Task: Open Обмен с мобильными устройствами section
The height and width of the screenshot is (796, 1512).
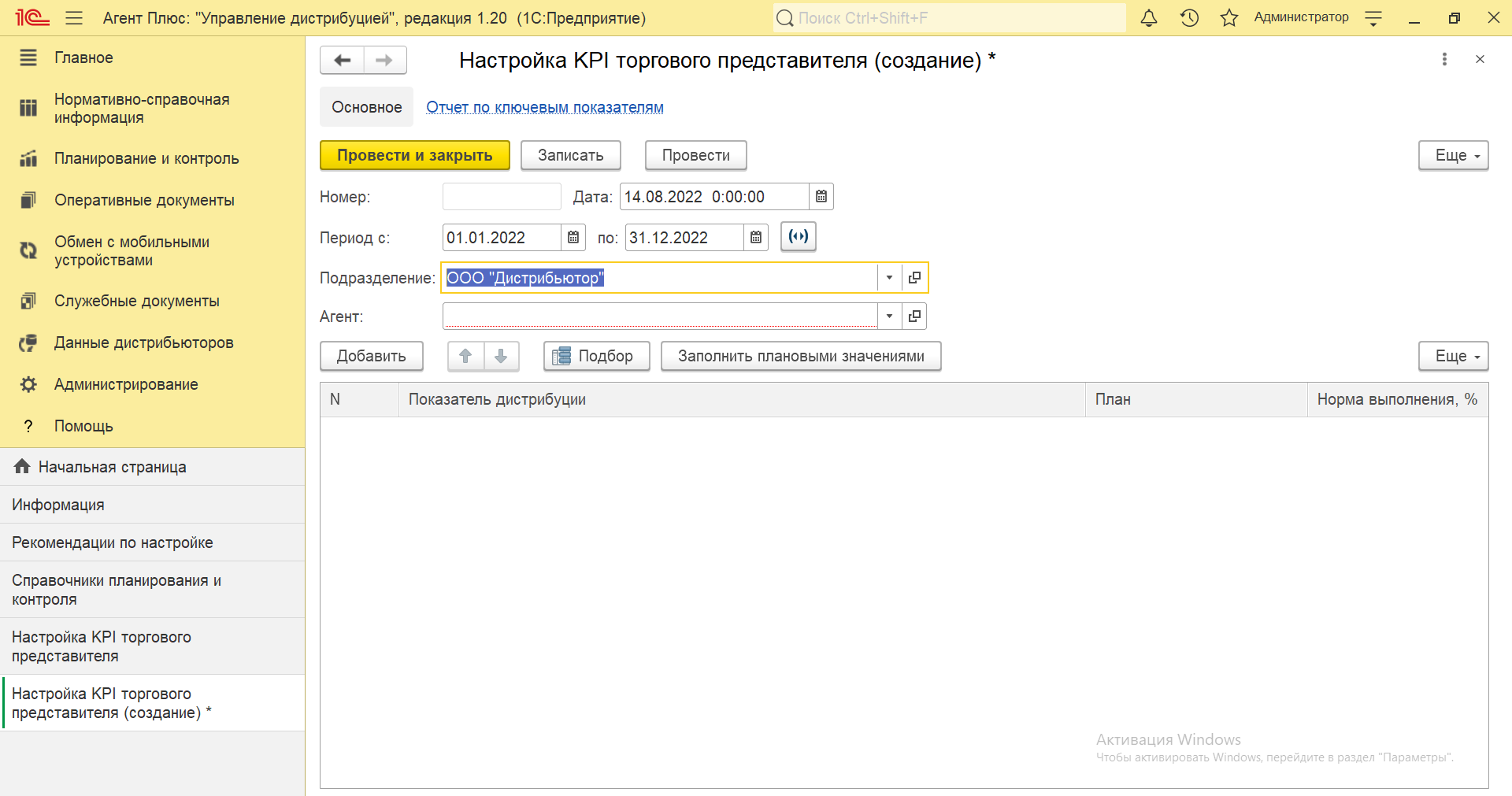Action: point(152,251)
